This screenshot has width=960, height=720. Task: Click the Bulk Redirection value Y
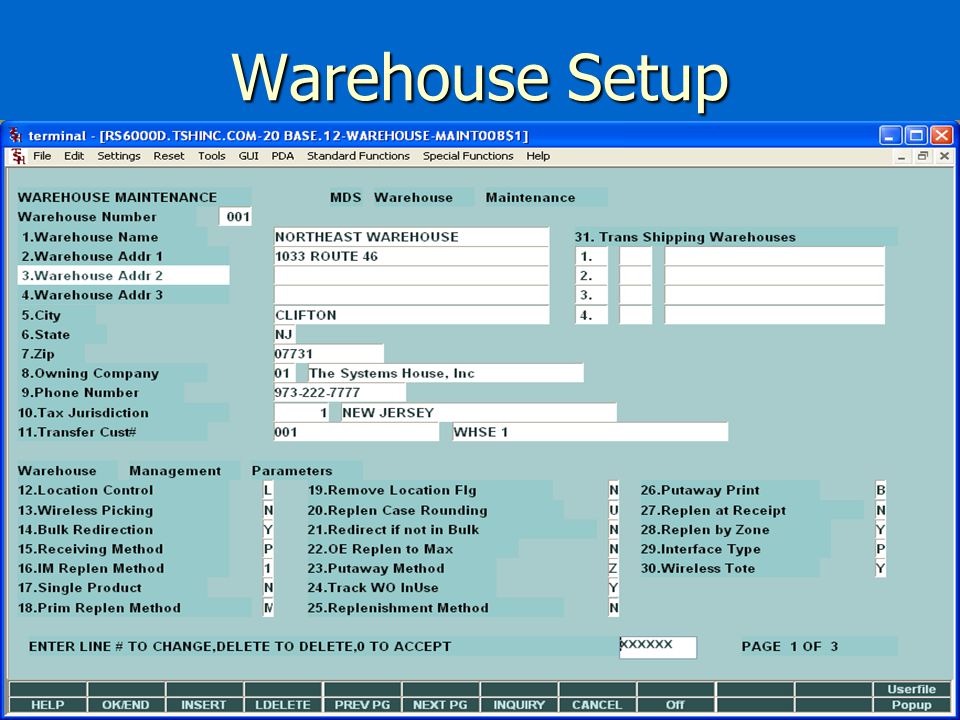[x=268, y=530]
